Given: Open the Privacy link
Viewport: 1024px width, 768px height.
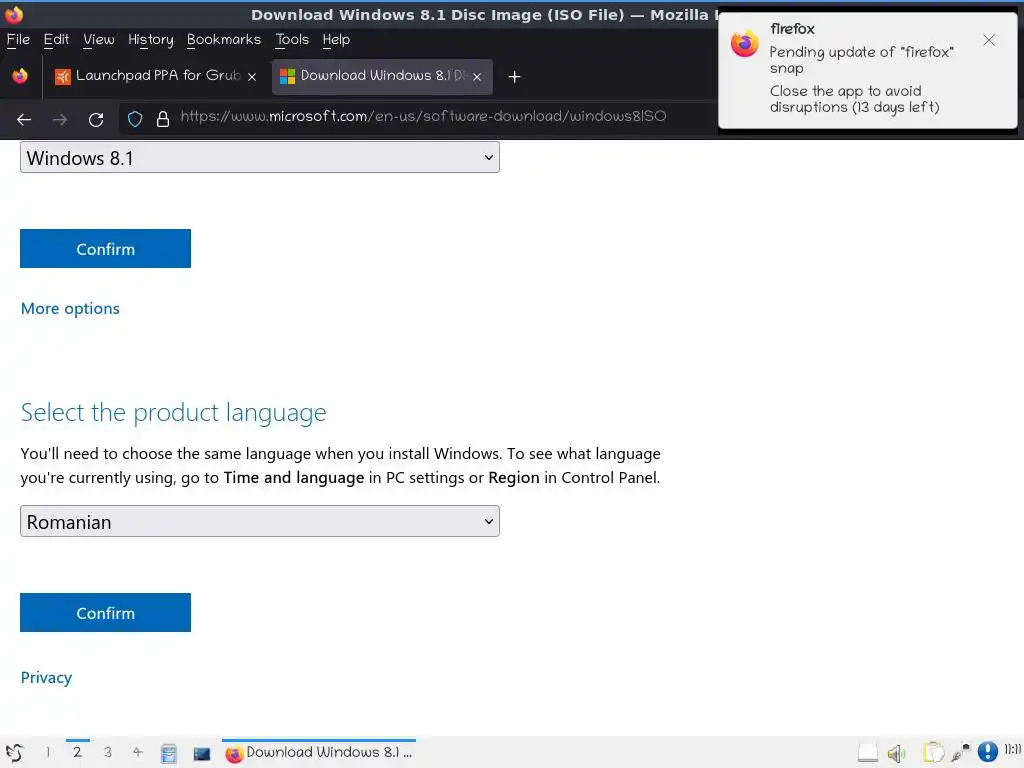Looking at the screenshot, I should click(x=46, y=677).
